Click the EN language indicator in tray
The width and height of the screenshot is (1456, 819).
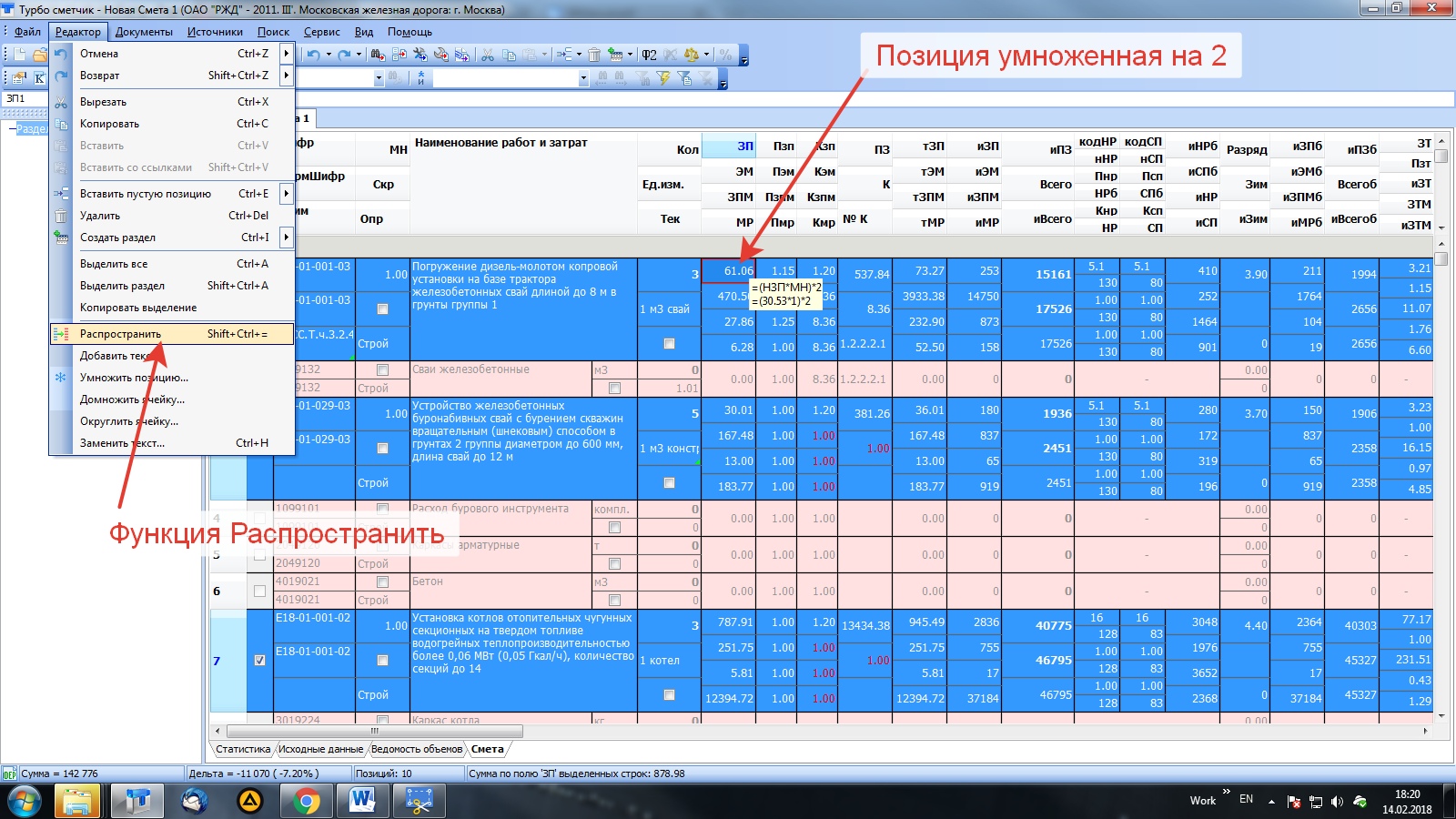pos(1246,799)
